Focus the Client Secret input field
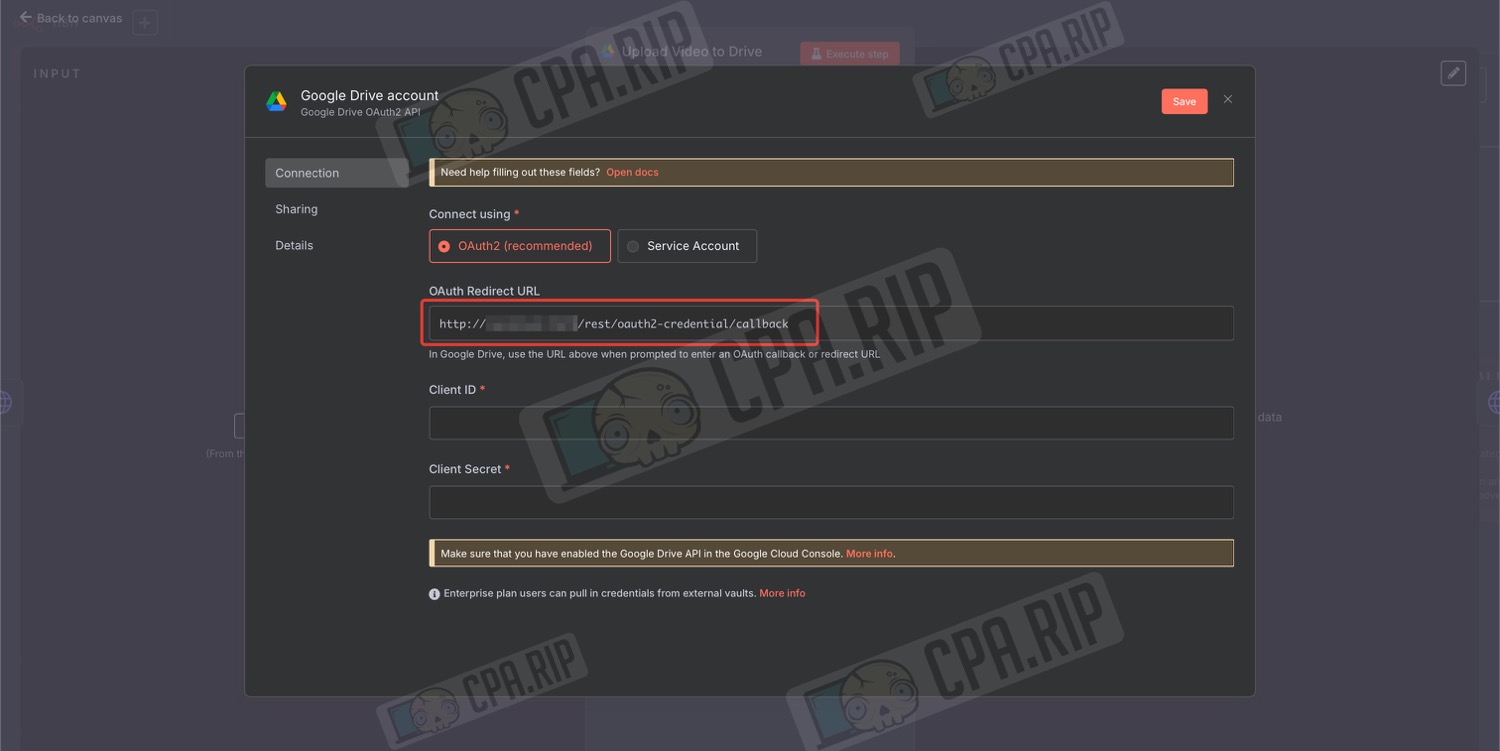Viewport: 1500px width, 751px height. 831,502
